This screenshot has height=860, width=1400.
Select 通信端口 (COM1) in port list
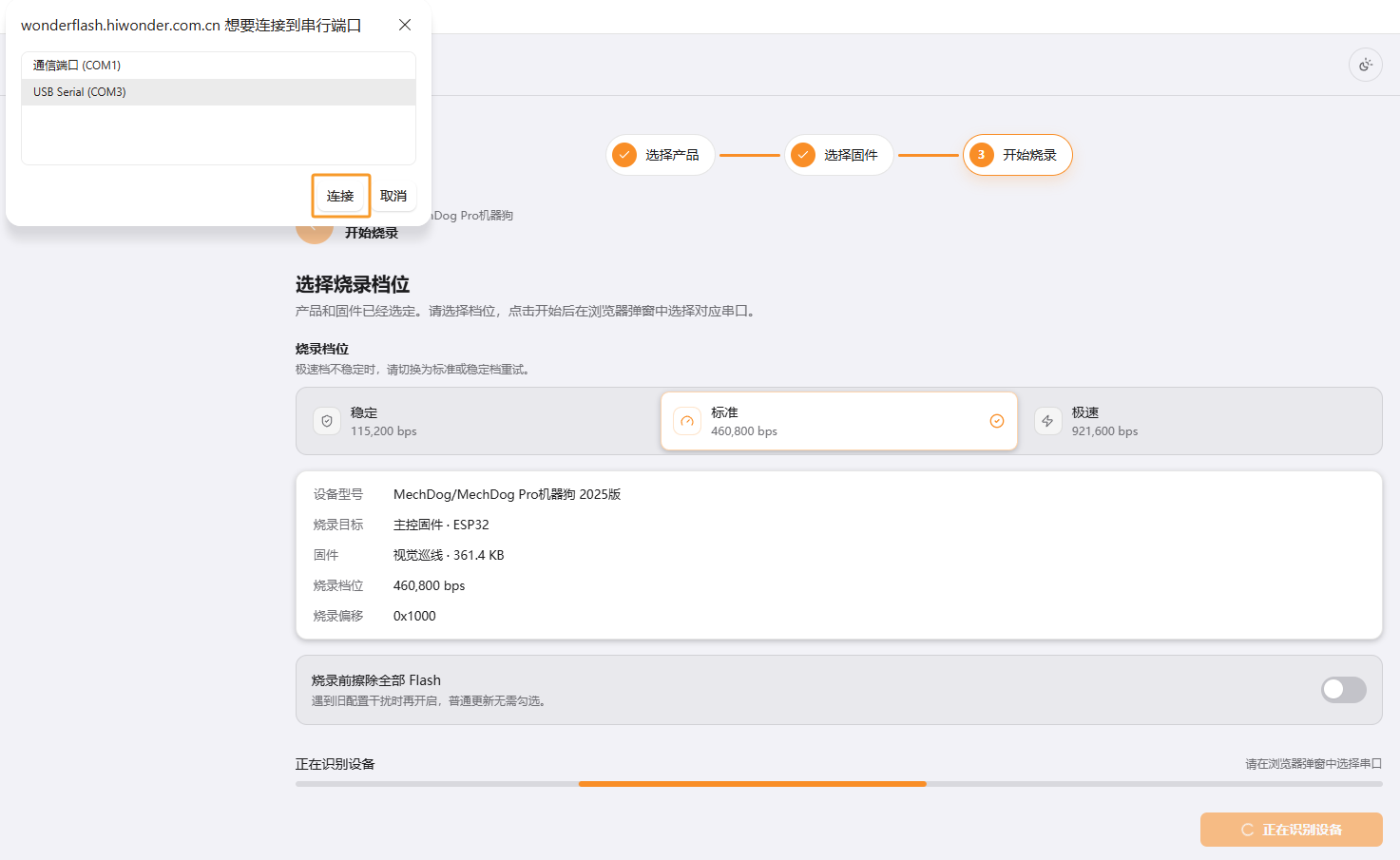point(219,66)
